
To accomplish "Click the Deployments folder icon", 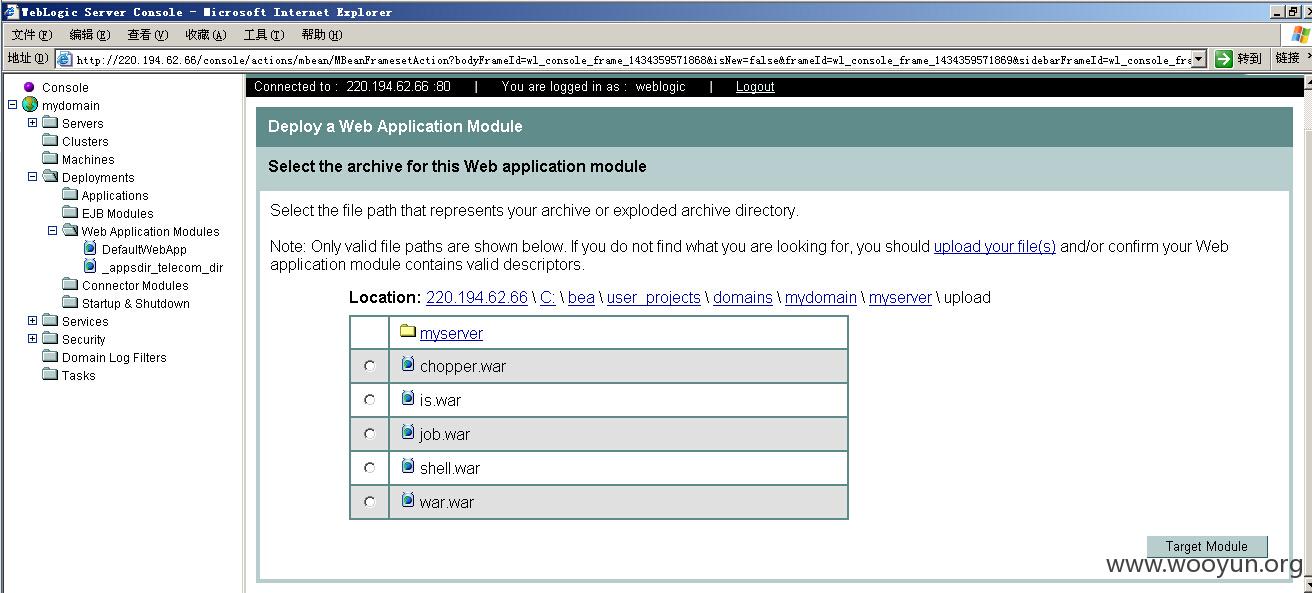I will coord(50,177).
